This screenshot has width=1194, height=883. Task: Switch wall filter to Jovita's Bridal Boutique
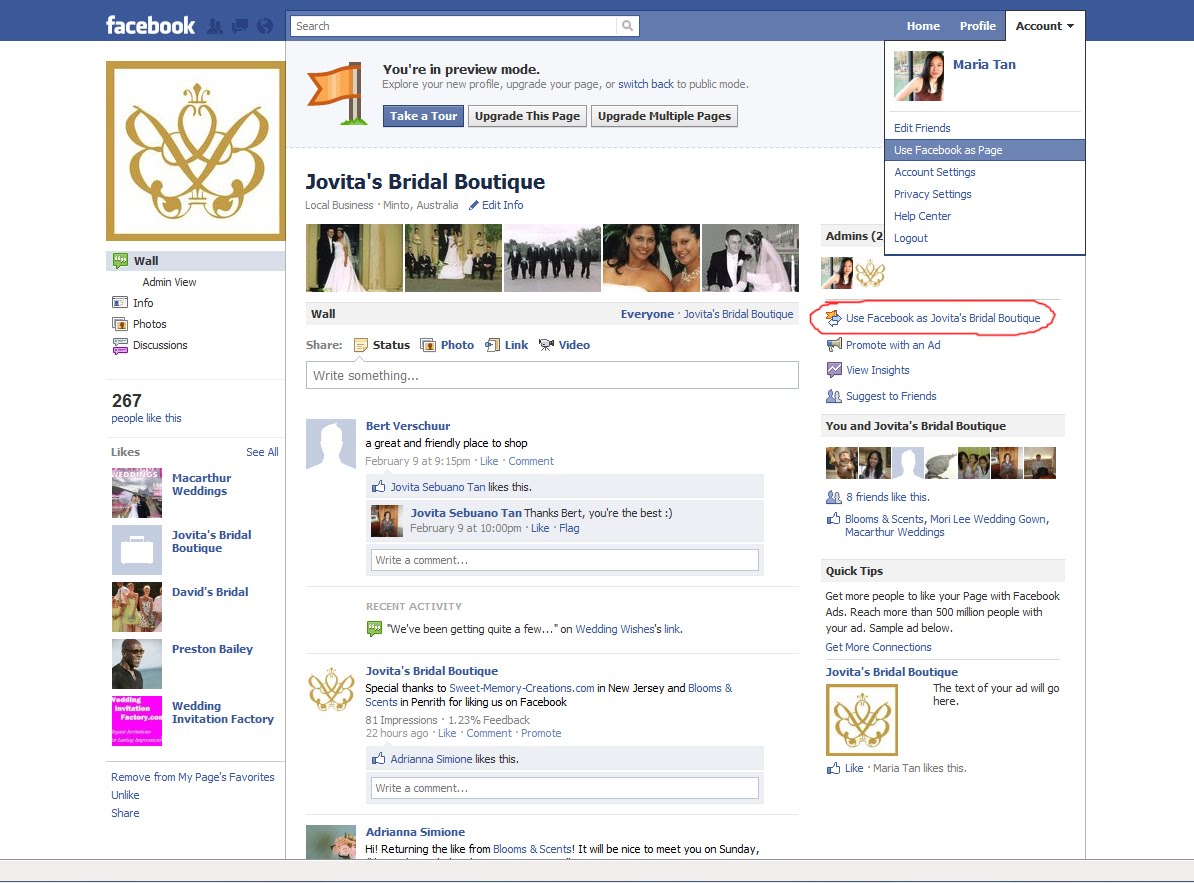click(738, 314)
